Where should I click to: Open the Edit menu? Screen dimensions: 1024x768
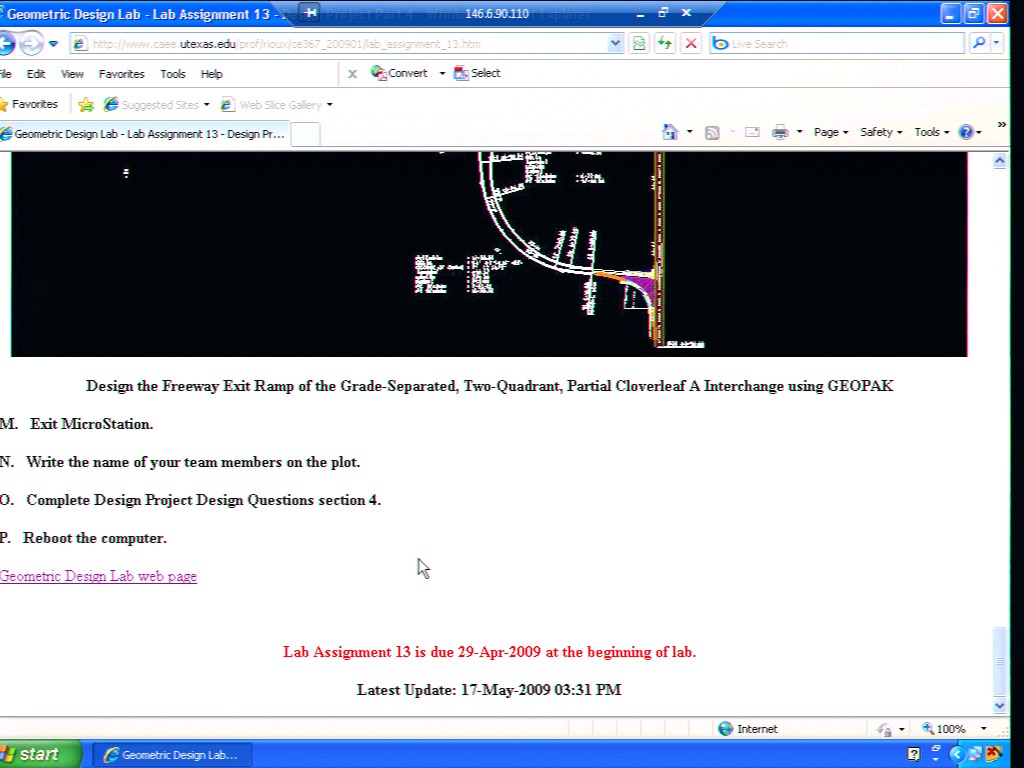(x=36, y=74)
